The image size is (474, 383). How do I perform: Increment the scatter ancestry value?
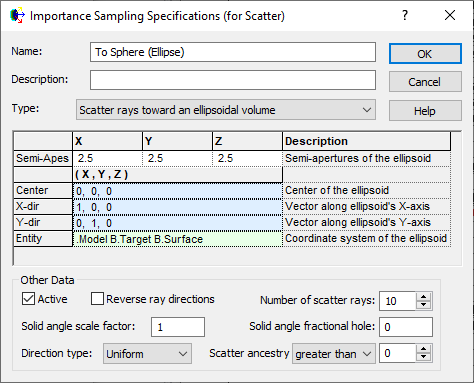point(423,349)
